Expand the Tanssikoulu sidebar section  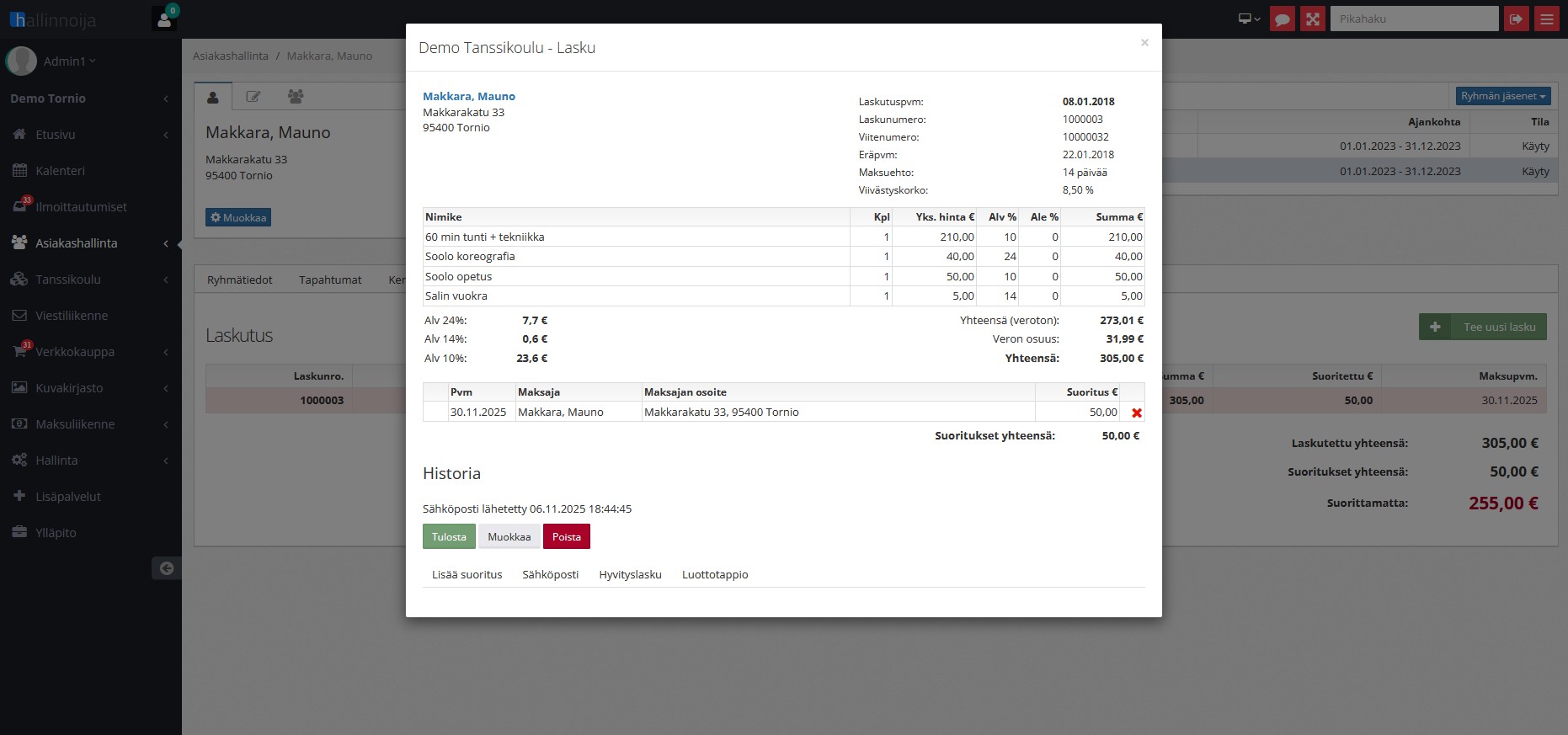tap(67, 280)
